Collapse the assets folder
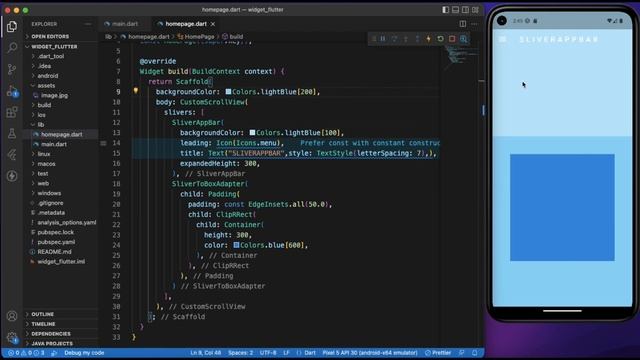 [46, 86]
